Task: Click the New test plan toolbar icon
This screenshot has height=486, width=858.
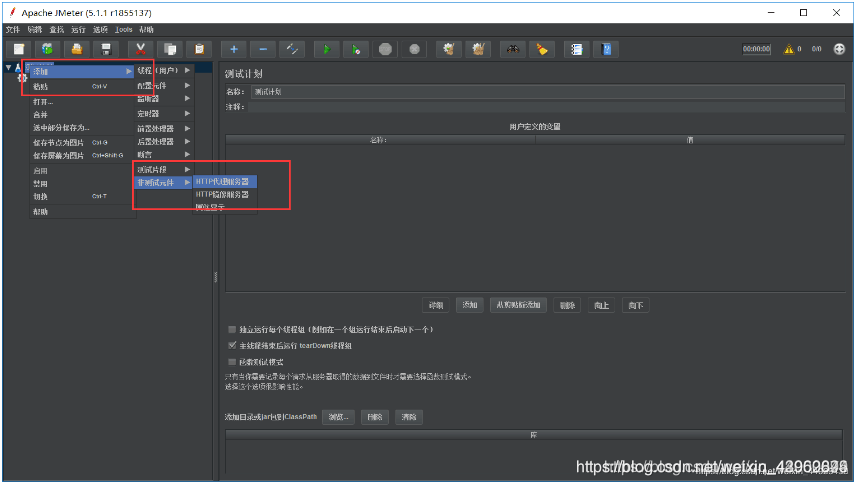Action: click(19, 49)
